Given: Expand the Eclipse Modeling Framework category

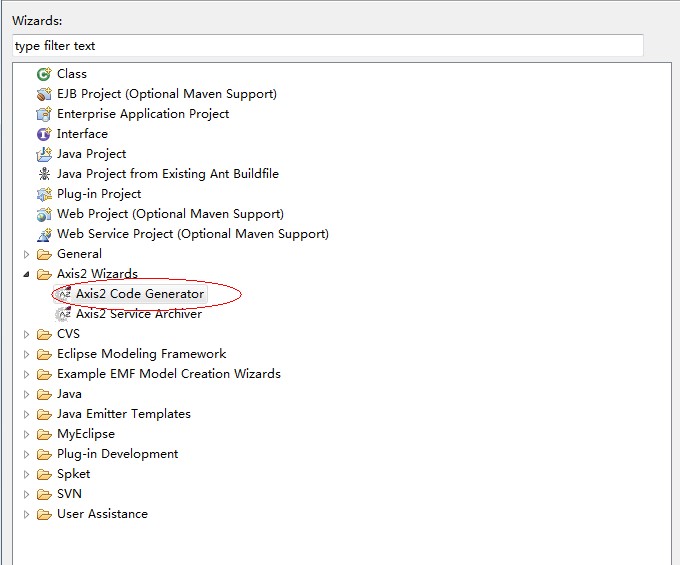Looking at the screenshot, I should pyautogui.click(x=26, y=354).
